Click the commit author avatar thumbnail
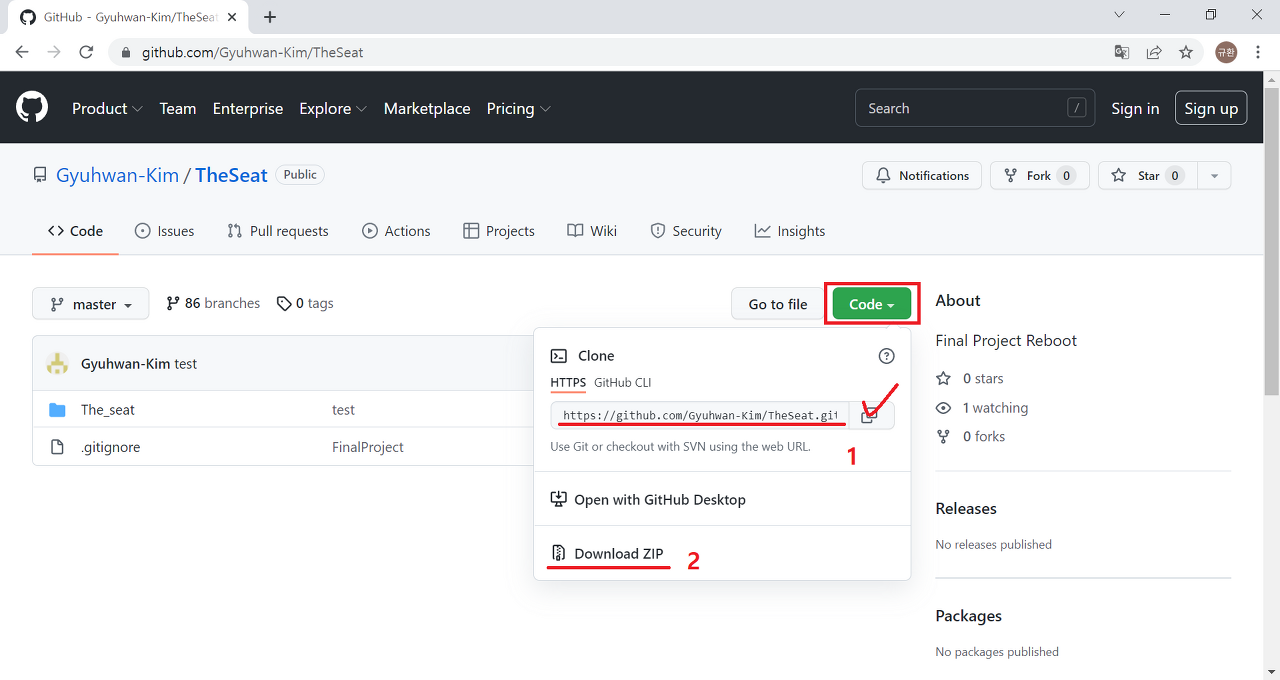The image size is (1280, 680). (58, 364)
